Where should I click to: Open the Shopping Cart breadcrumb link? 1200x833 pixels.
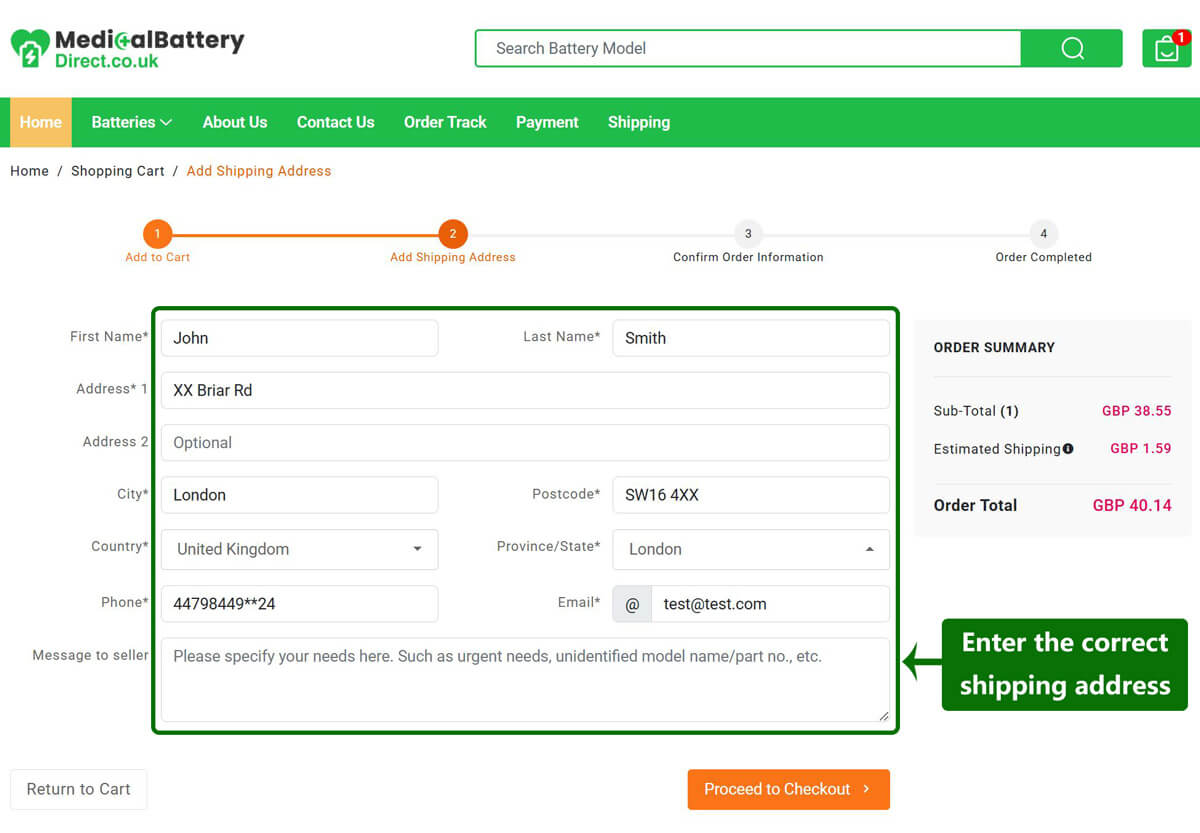coord(117,171)
